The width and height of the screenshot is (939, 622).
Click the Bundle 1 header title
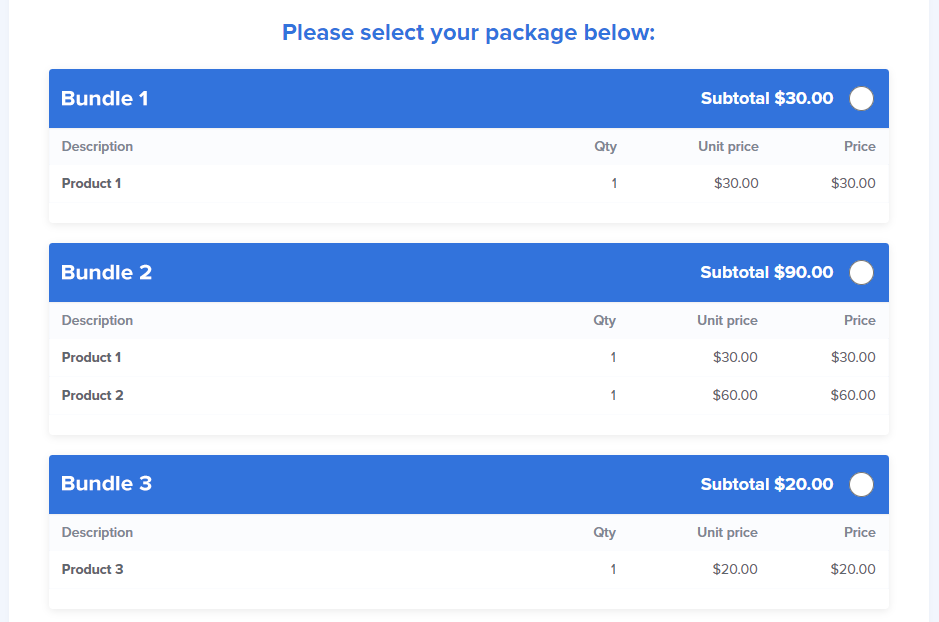105,98
